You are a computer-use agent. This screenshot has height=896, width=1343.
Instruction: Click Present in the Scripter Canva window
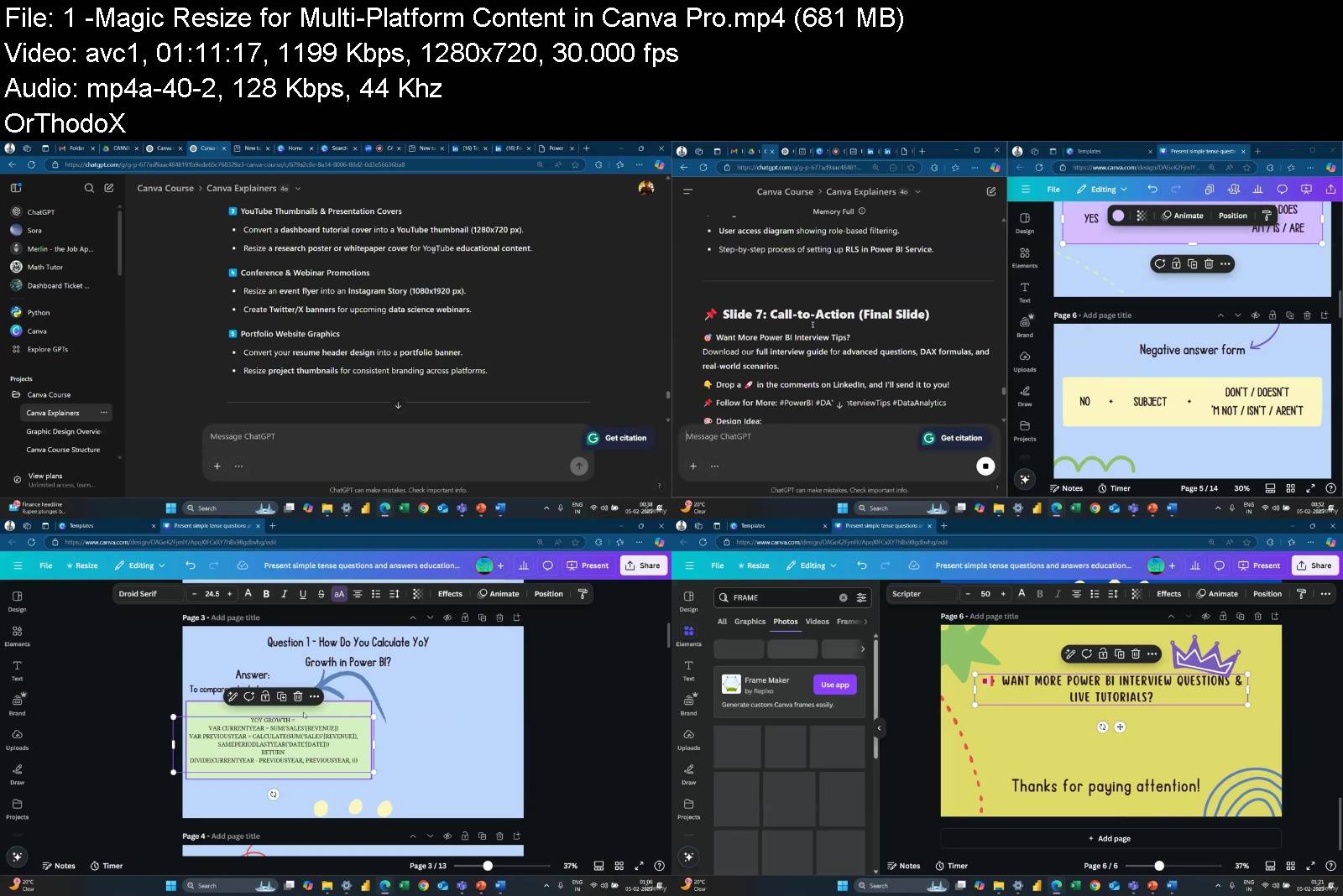[1260, 565]
